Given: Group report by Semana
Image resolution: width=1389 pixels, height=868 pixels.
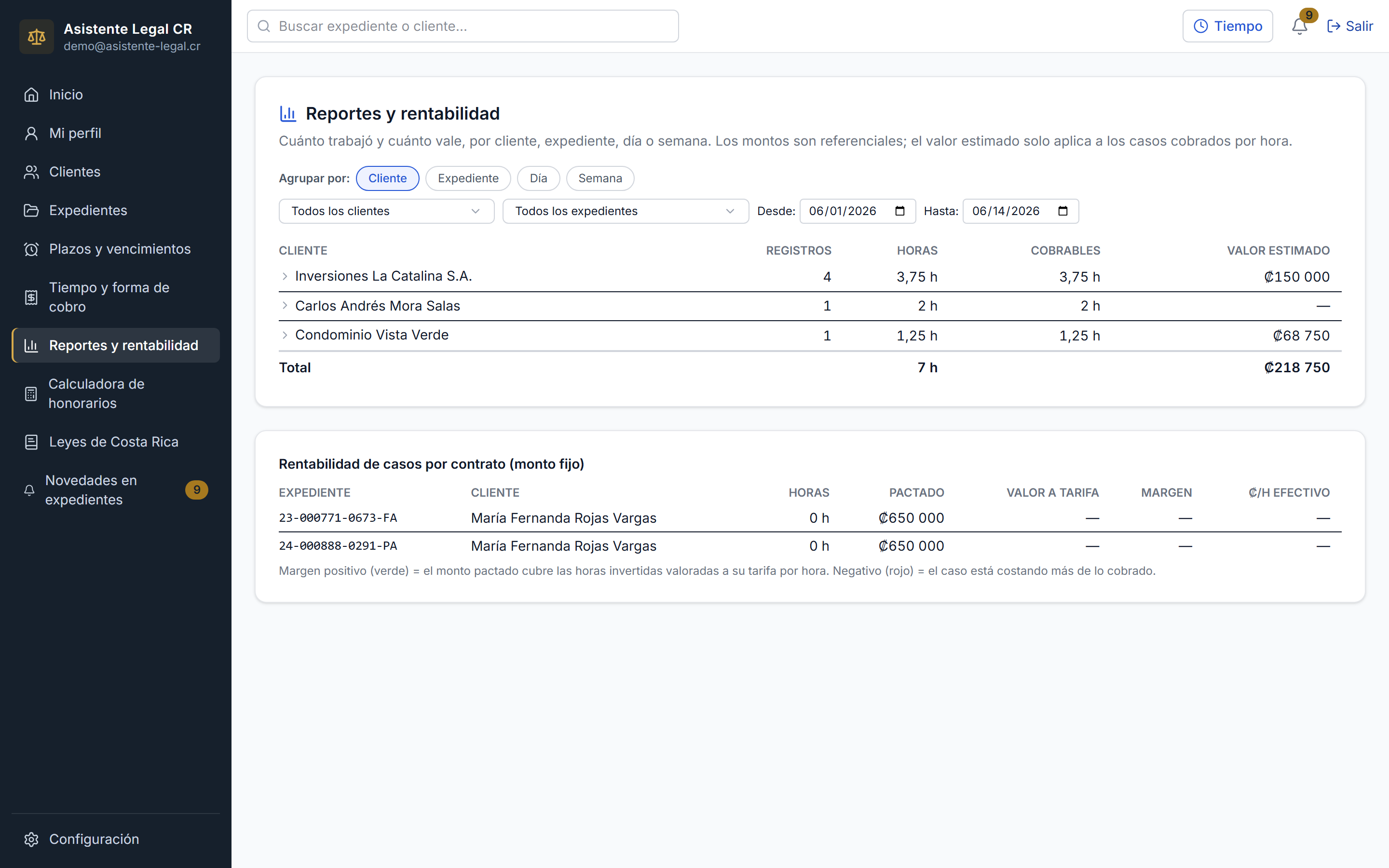Looking at the screenshot, I should [600, 178].
